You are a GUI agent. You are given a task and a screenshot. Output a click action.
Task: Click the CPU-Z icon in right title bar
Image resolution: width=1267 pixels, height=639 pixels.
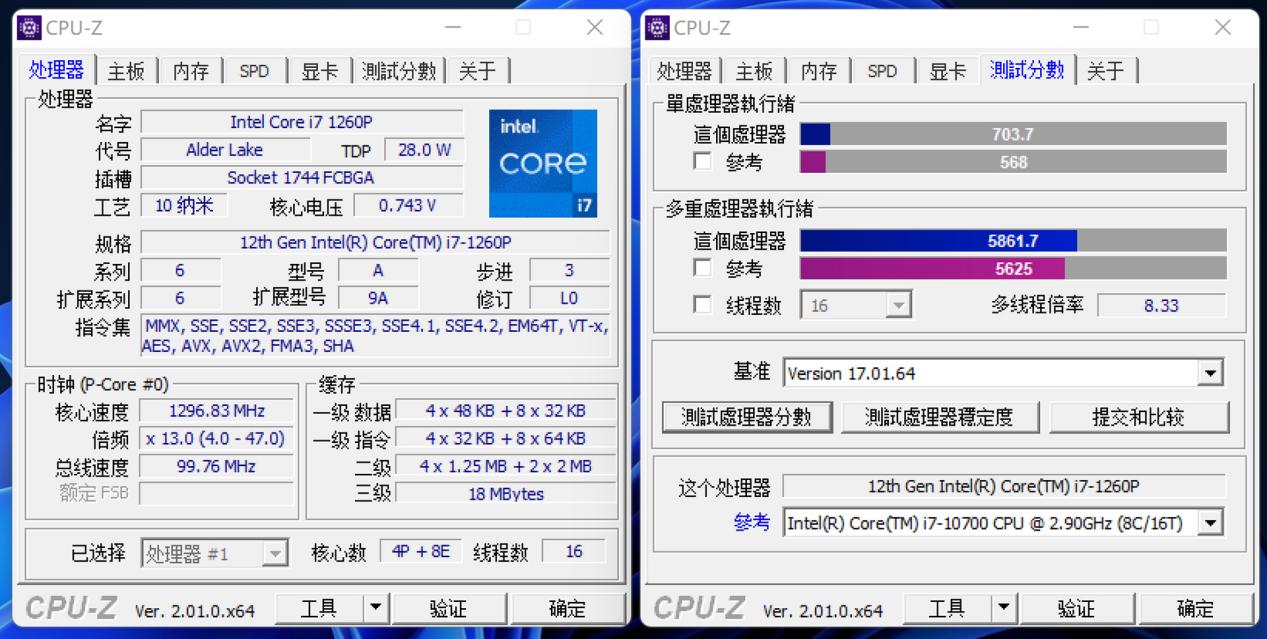(657, 27)
